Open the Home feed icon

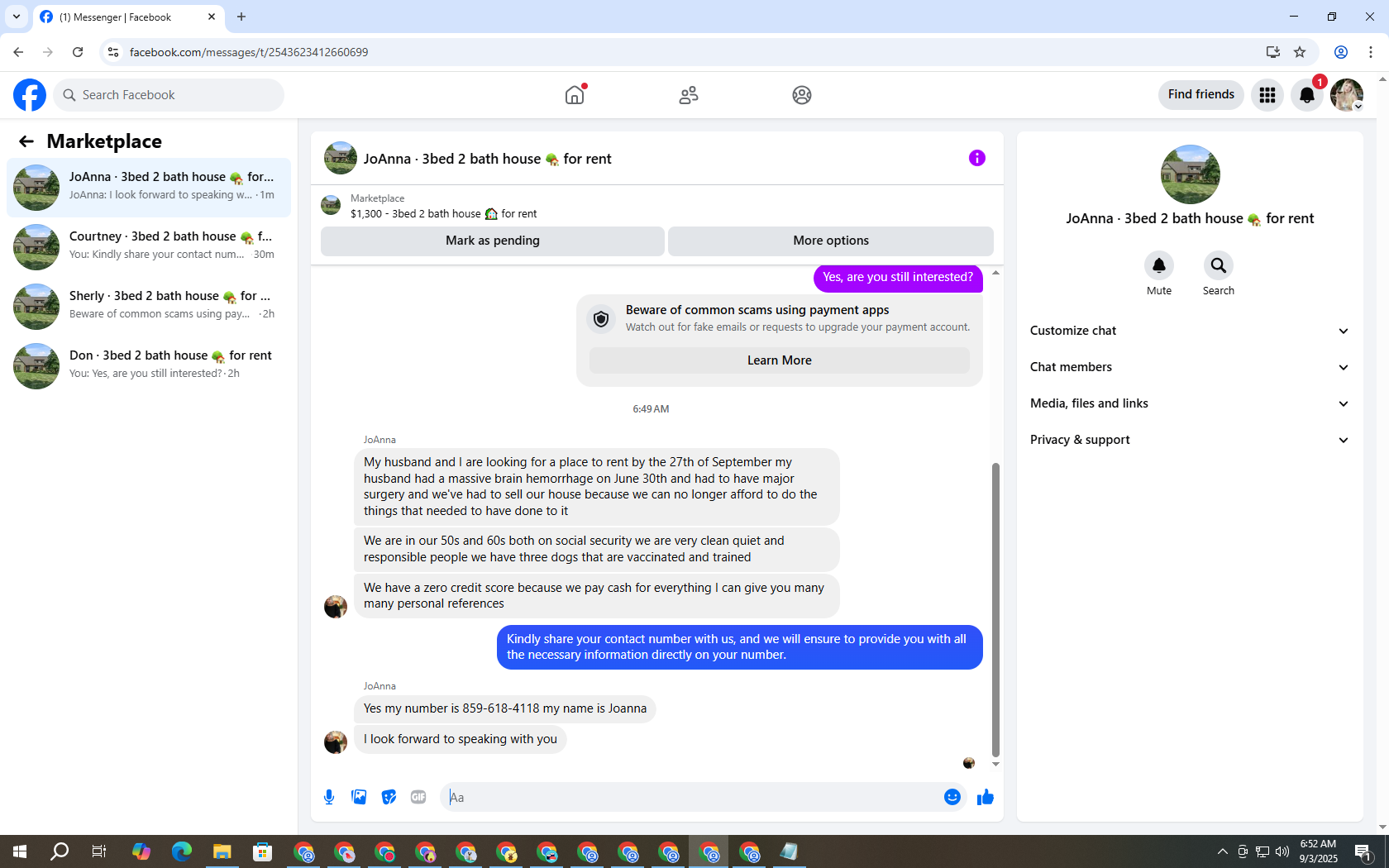(575, 95)
